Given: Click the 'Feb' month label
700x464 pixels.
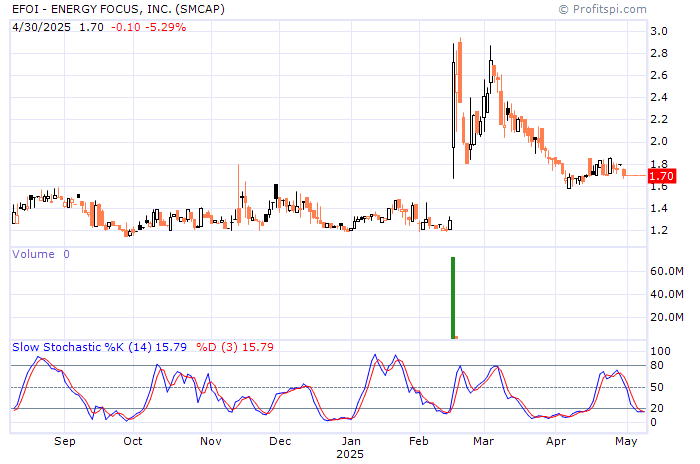Looking at the screenshot, I should [419, 441].
